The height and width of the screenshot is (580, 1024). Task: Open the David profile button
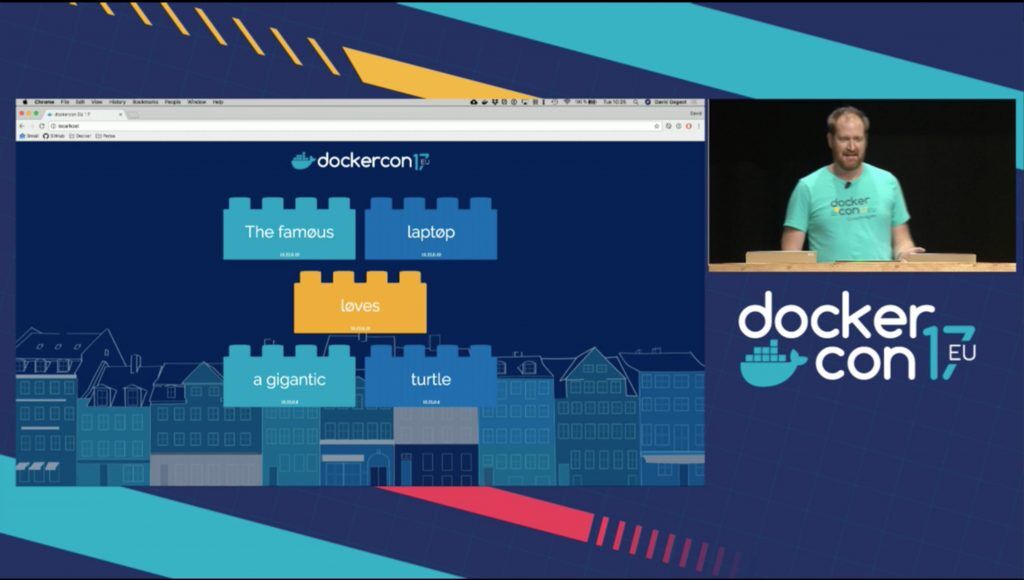point(696,114)
